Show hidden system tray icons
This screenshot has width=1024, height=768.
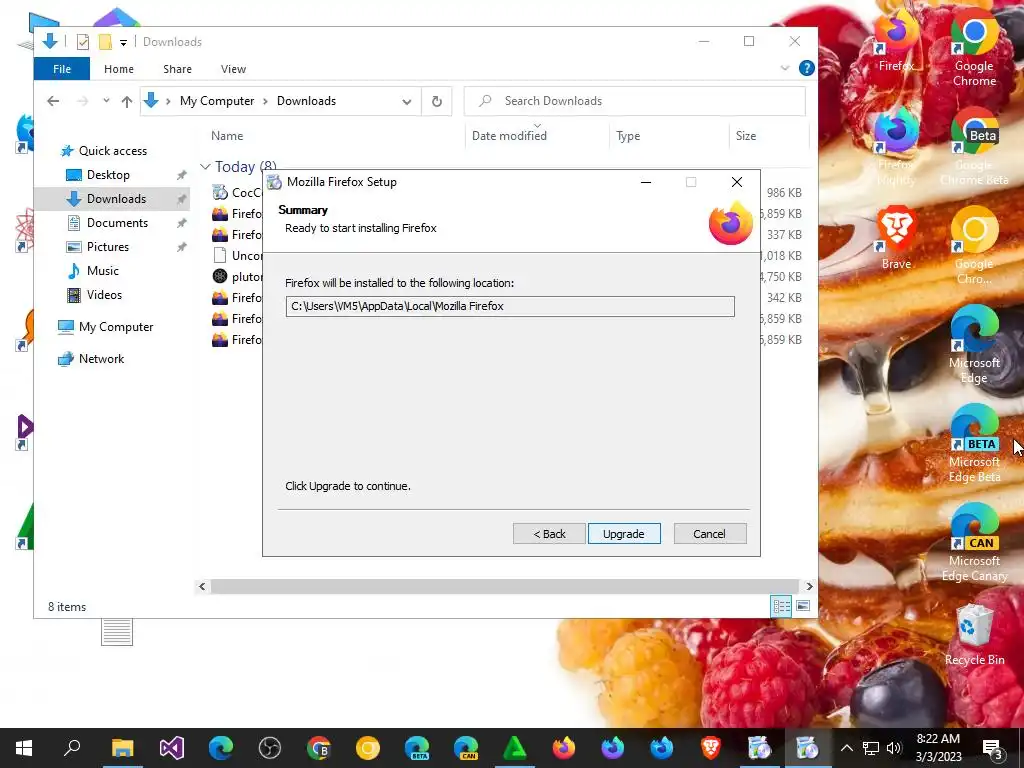tap(846, 748)
